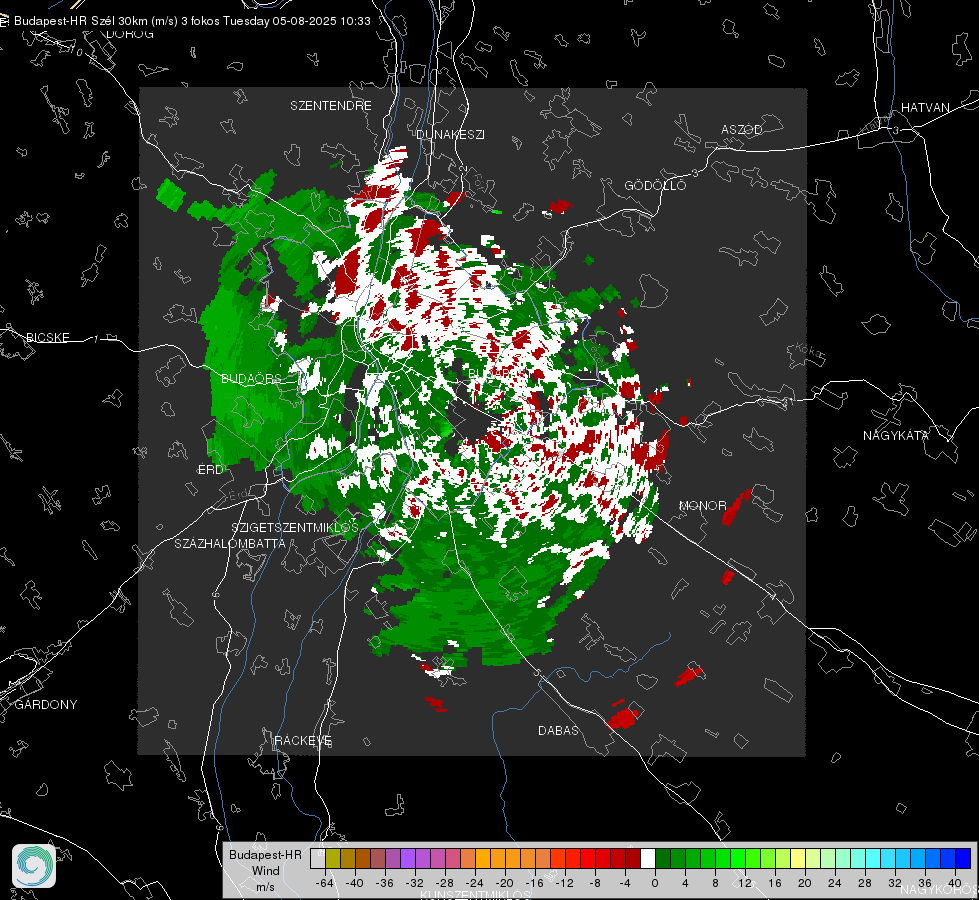This screenshot has width=979, height=900.
Task: Click the red echo streak east of MONOR
Action: pyautogui.click(x=736, y=507)
